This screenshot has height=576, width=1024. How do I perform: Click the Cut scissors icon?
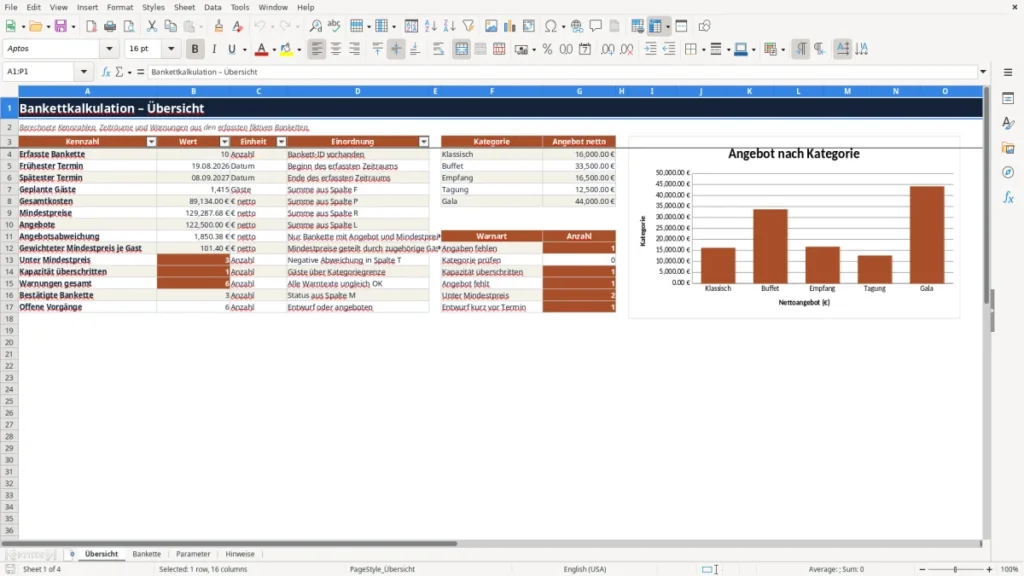click(x=152, y=26)
